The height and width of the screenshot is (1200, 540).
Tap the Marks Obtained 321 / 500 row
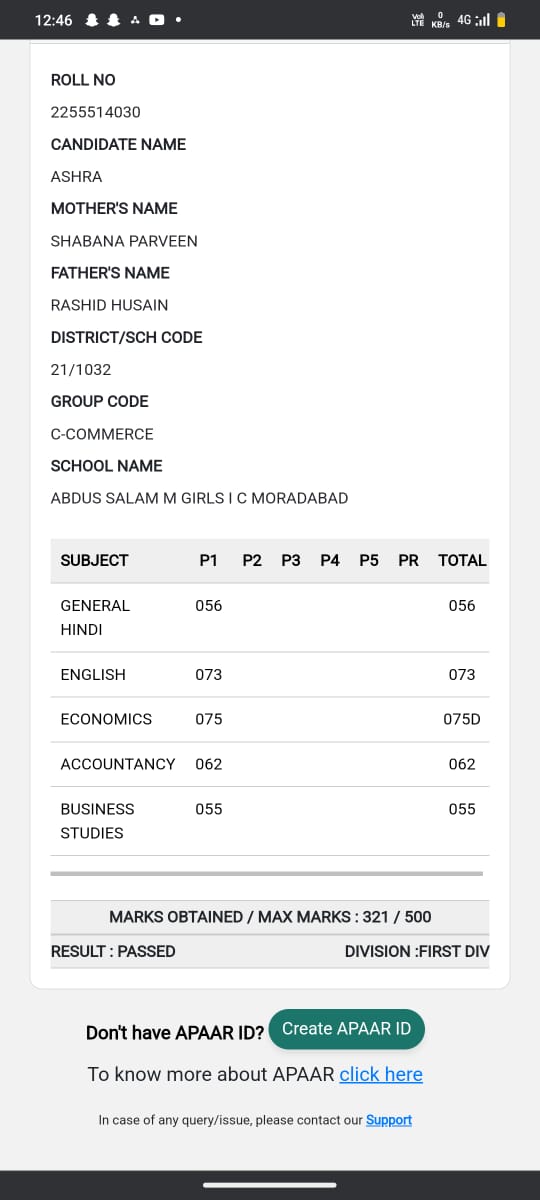point(270,917)
